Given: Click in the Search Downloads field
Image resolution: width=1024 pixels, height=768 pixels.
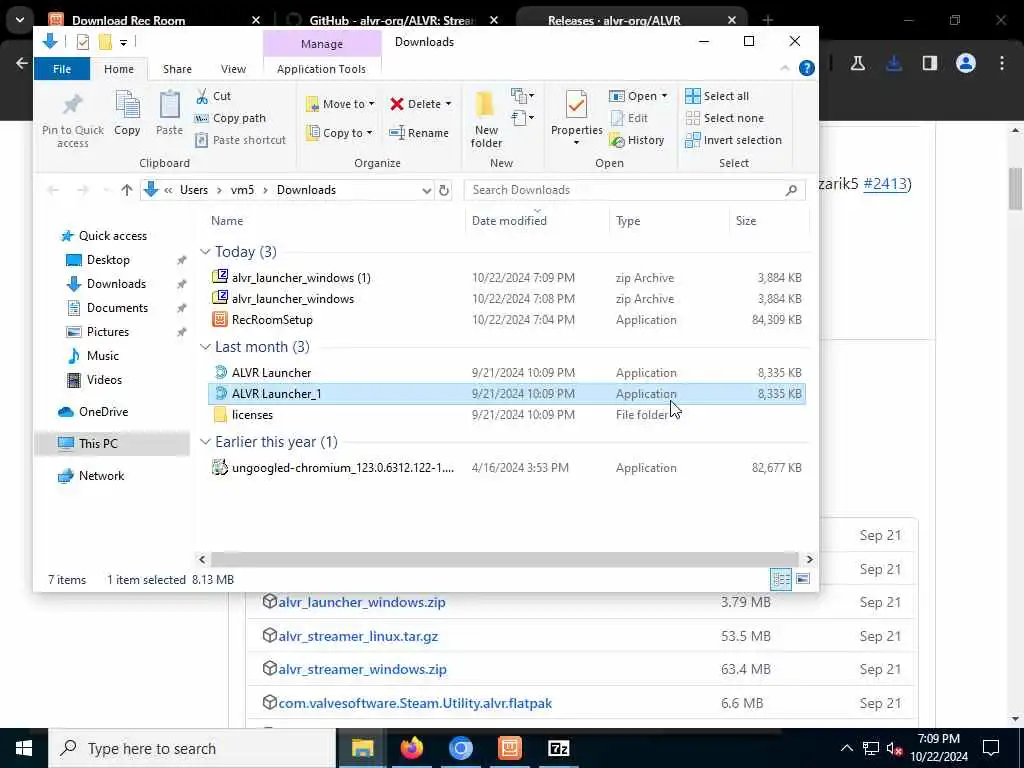Looking at the screenshot, I should coord(635,190).
